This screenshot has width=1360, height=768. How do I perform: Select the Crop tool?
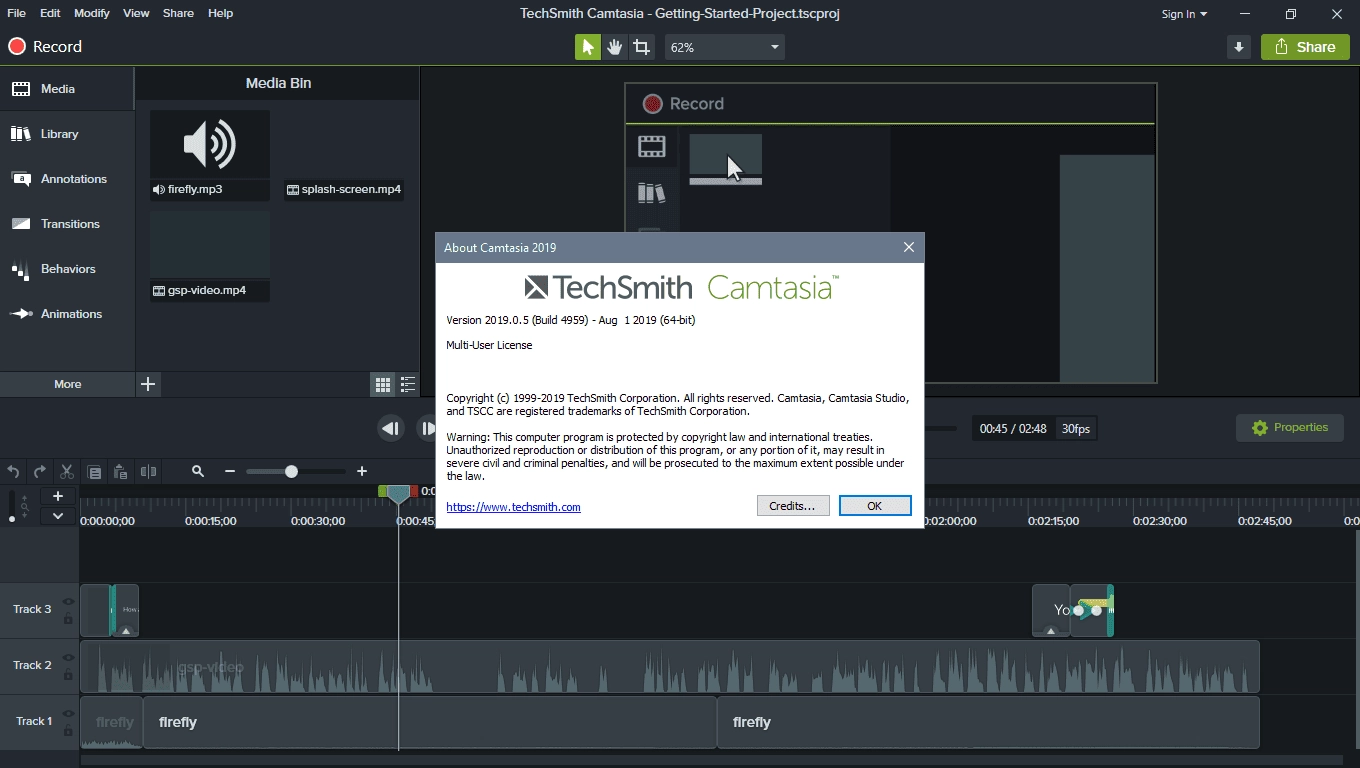click(x=641, y=47)
